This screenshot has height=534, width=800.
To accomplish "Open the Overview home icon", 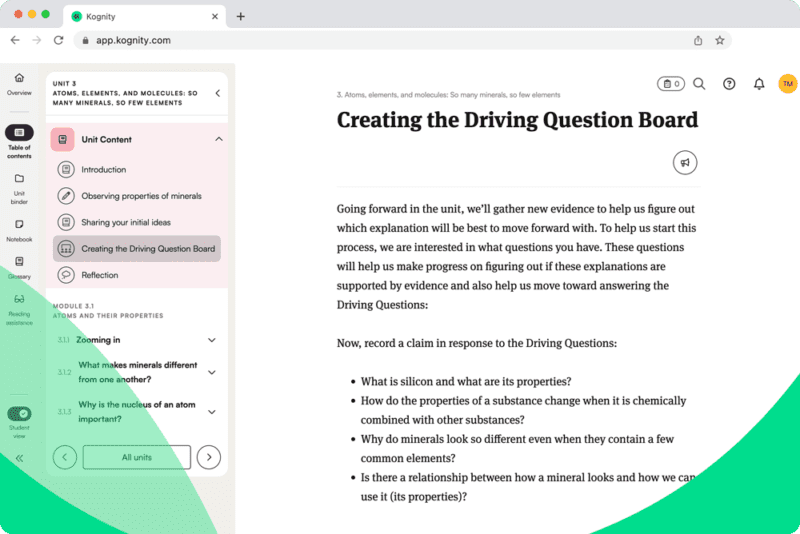I will point(19,78).
